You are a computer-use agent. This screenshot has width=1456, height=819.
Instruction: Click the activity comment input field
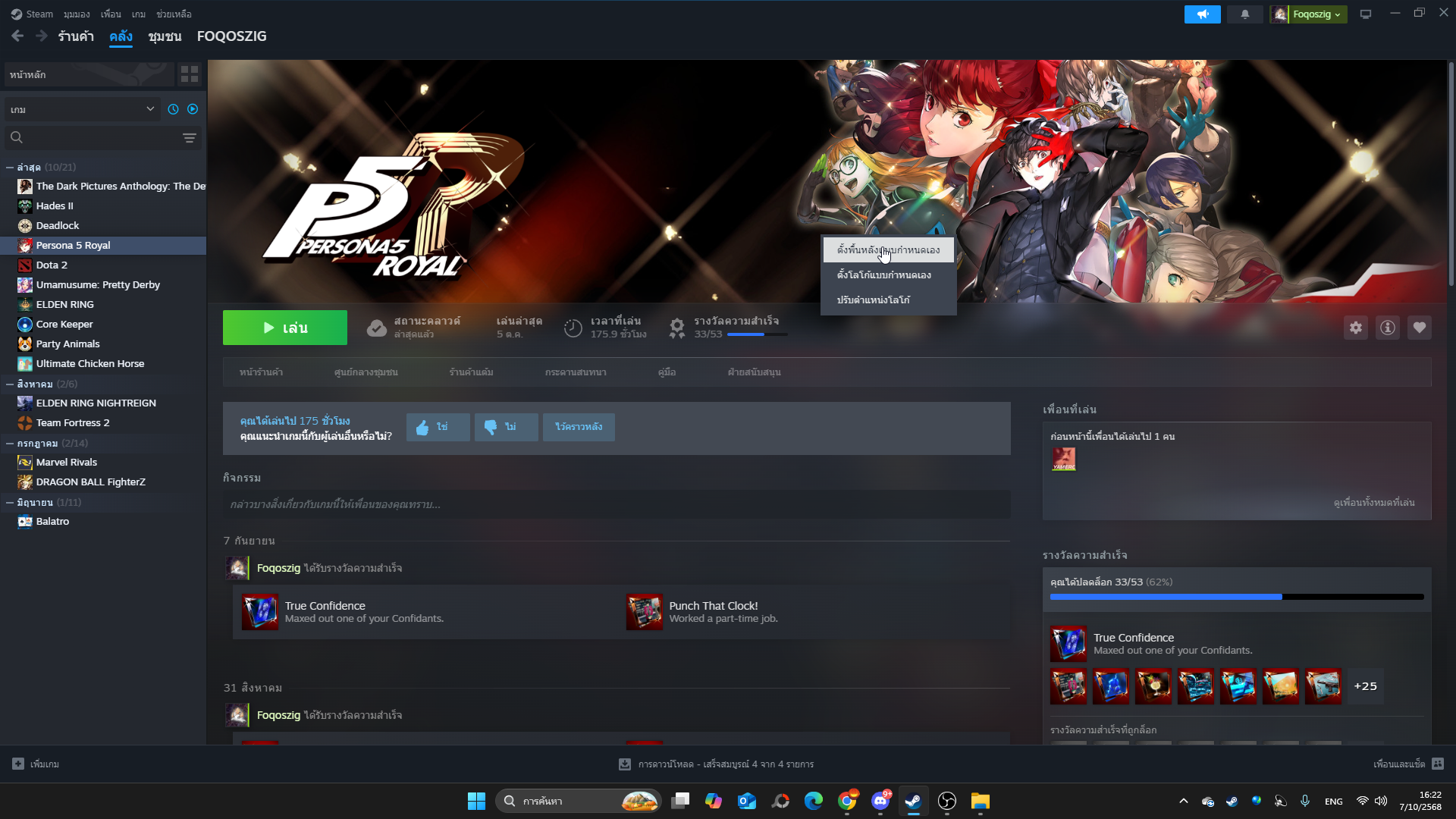tap(616, 504)
